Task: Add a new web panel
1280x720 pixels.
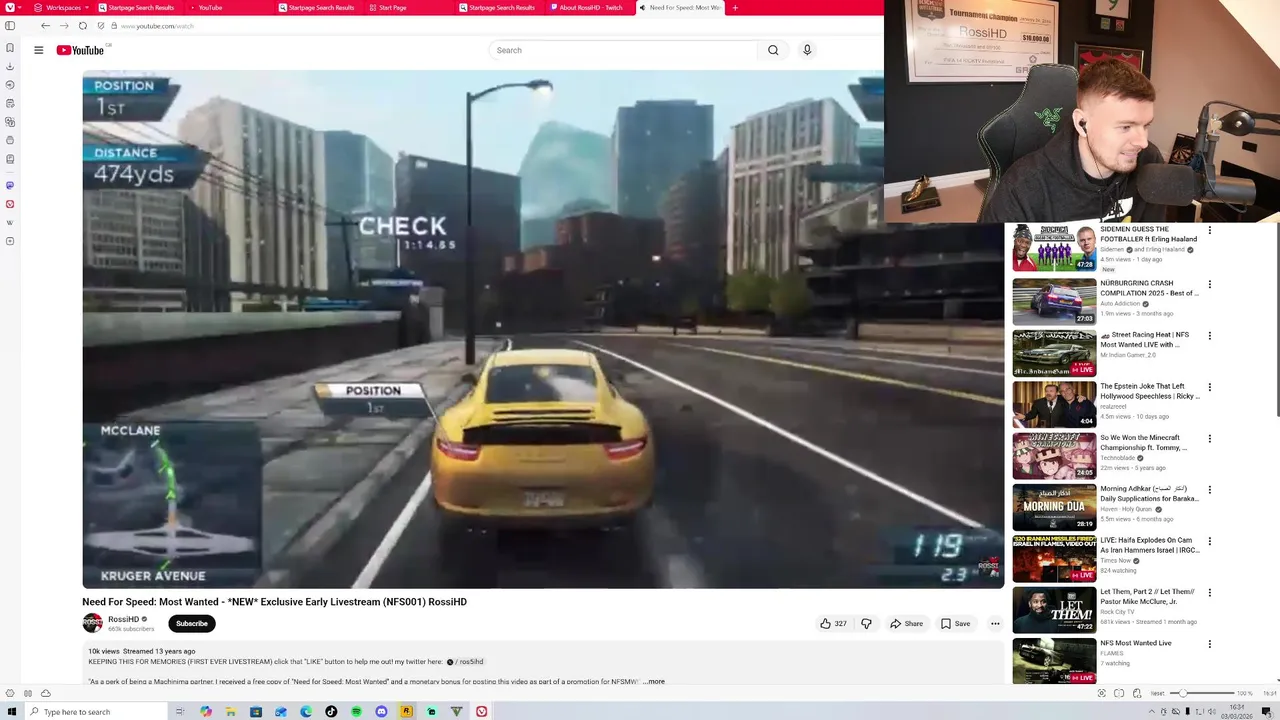Action: pyautogui.click(x=10, y=241)
